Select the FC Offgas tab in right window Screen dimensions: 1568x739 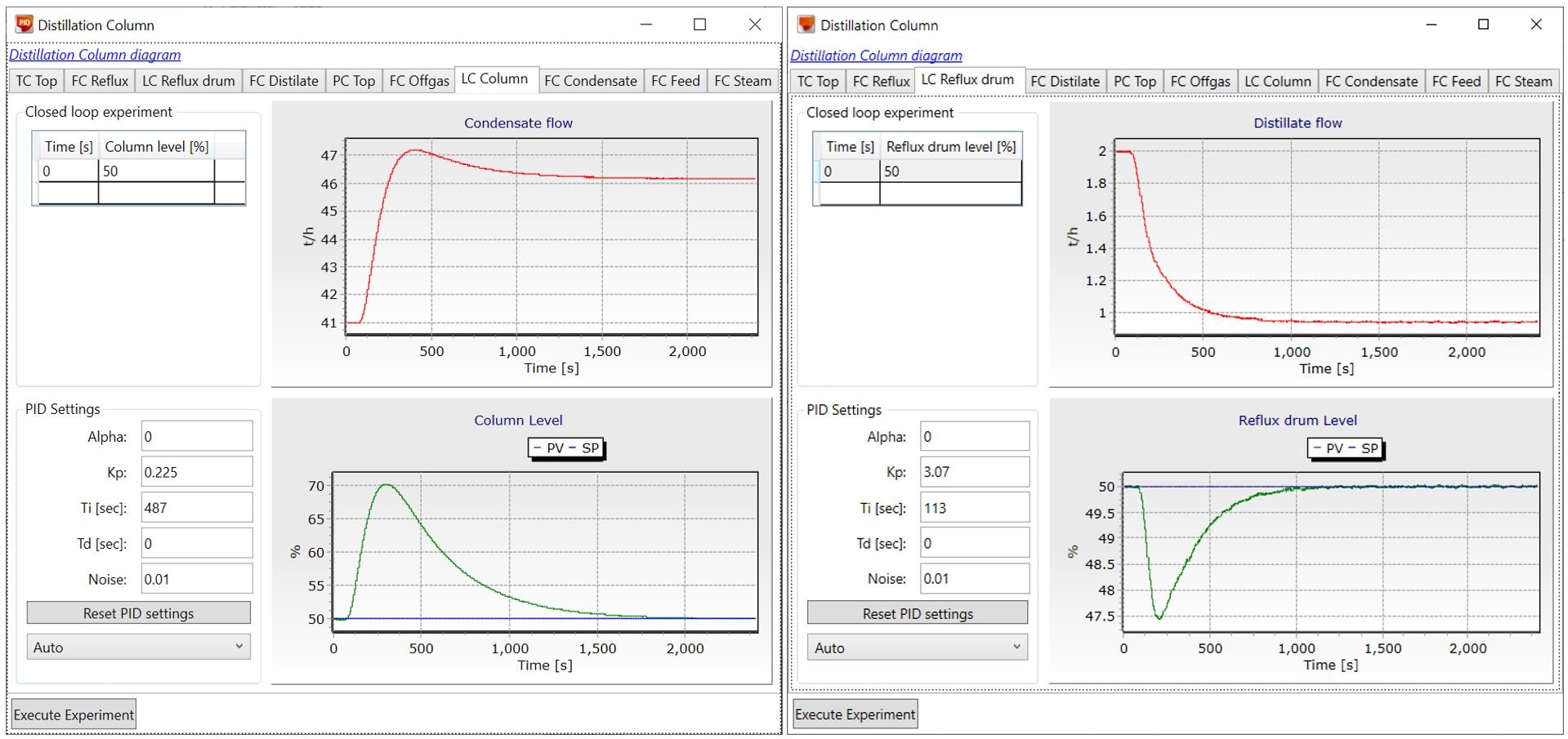pyautogui.click(x=1199, y=81)
